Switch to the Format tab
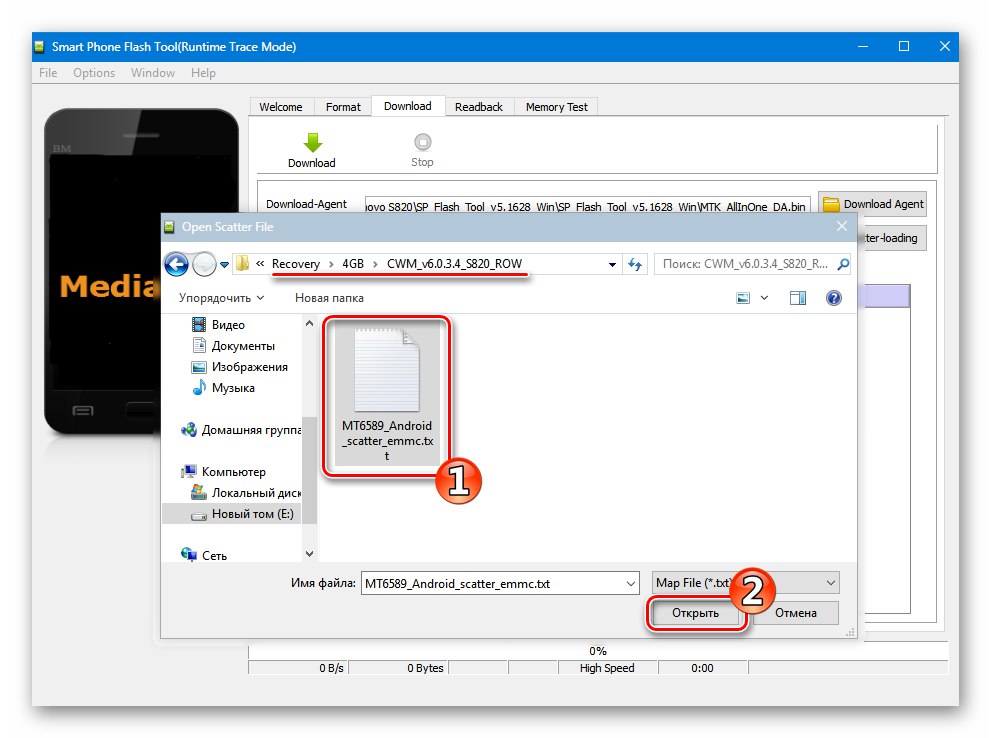Image resolution: width=991 pixels, height=738 pixels. tap(343, 106)
